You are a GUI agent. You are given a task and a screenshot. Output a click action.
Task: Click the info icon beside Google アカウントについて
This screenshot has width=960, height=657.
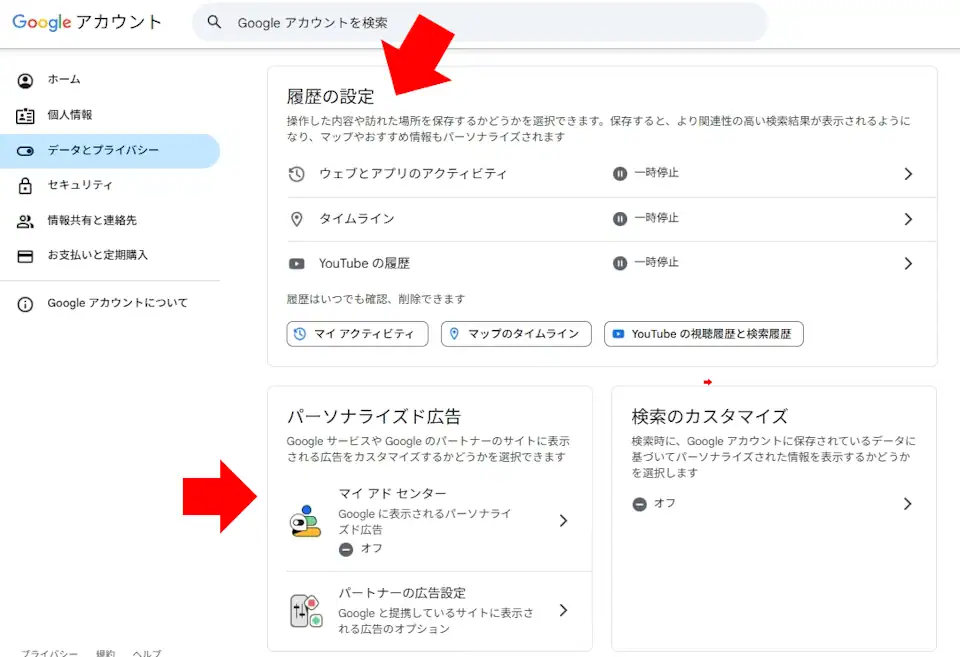tap(25, 304)
